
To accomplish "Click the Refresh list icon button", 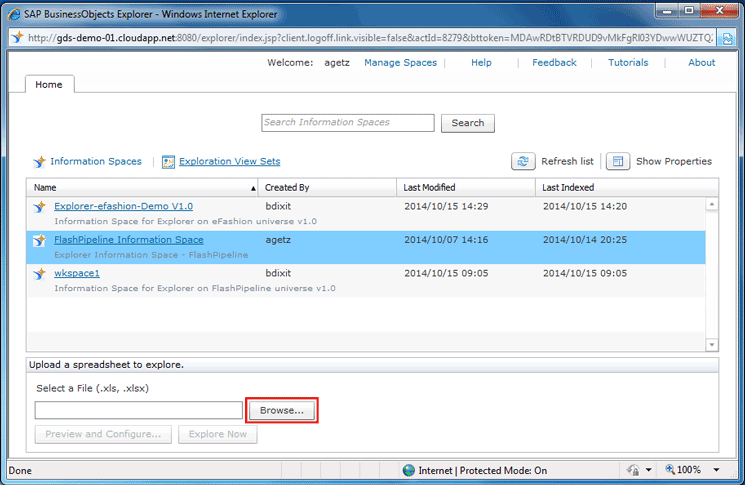I will pyautogui.click(x=523, y=162).
